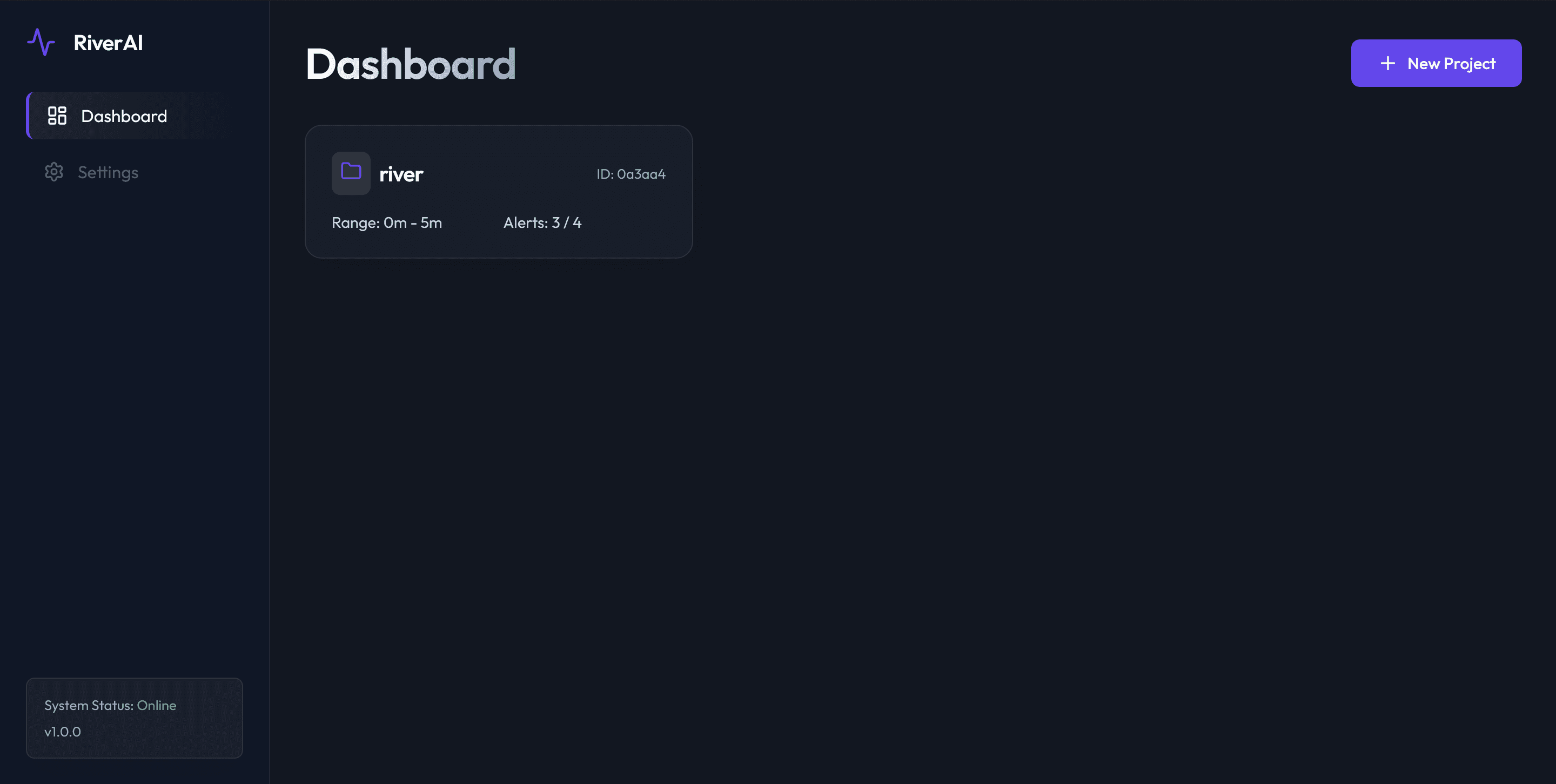
Task: Click the Range 0m - 5m text
Action: [x=387, y=222]
